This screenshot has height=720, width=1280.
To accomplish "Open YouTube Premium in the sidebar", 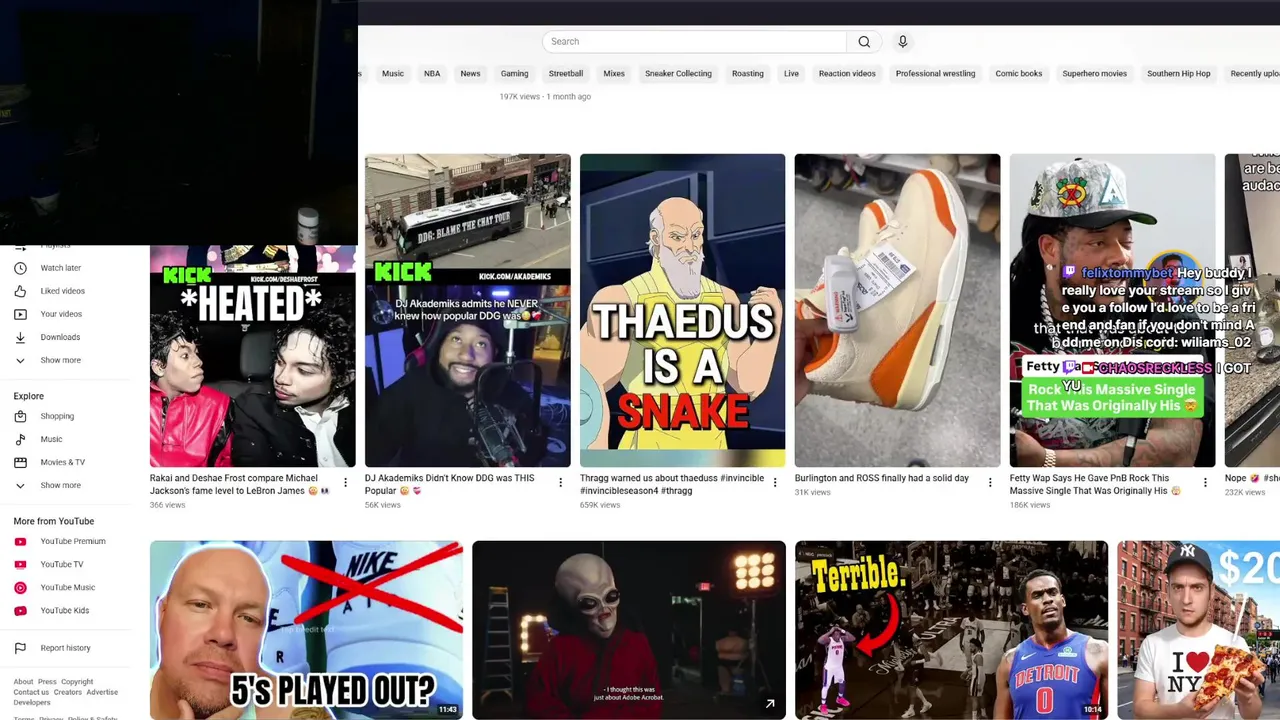I will [x=72, y=541].
